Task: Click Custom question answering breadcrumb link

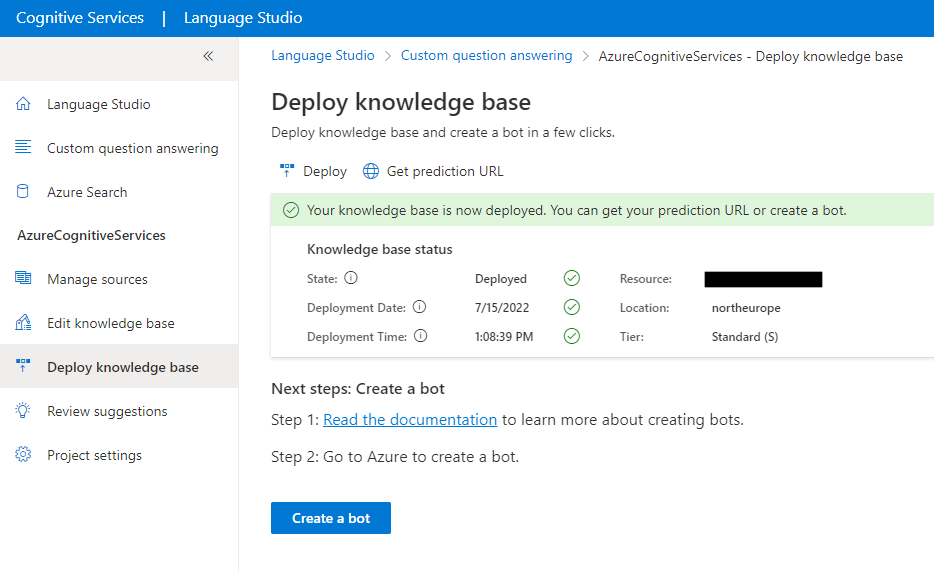Action: pos(486,55)
